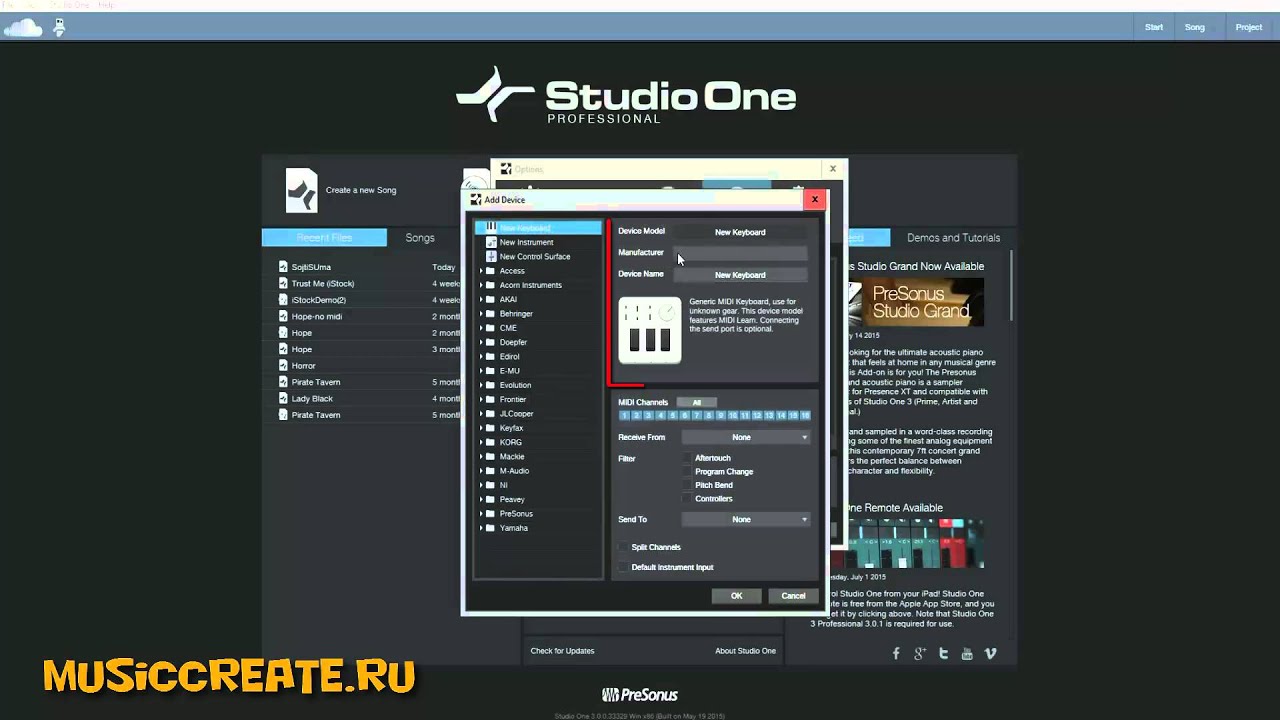Expand the Access manufacturer arrow
The image size is (1280, 720).
pyautogui.click(x=481, y=271)
